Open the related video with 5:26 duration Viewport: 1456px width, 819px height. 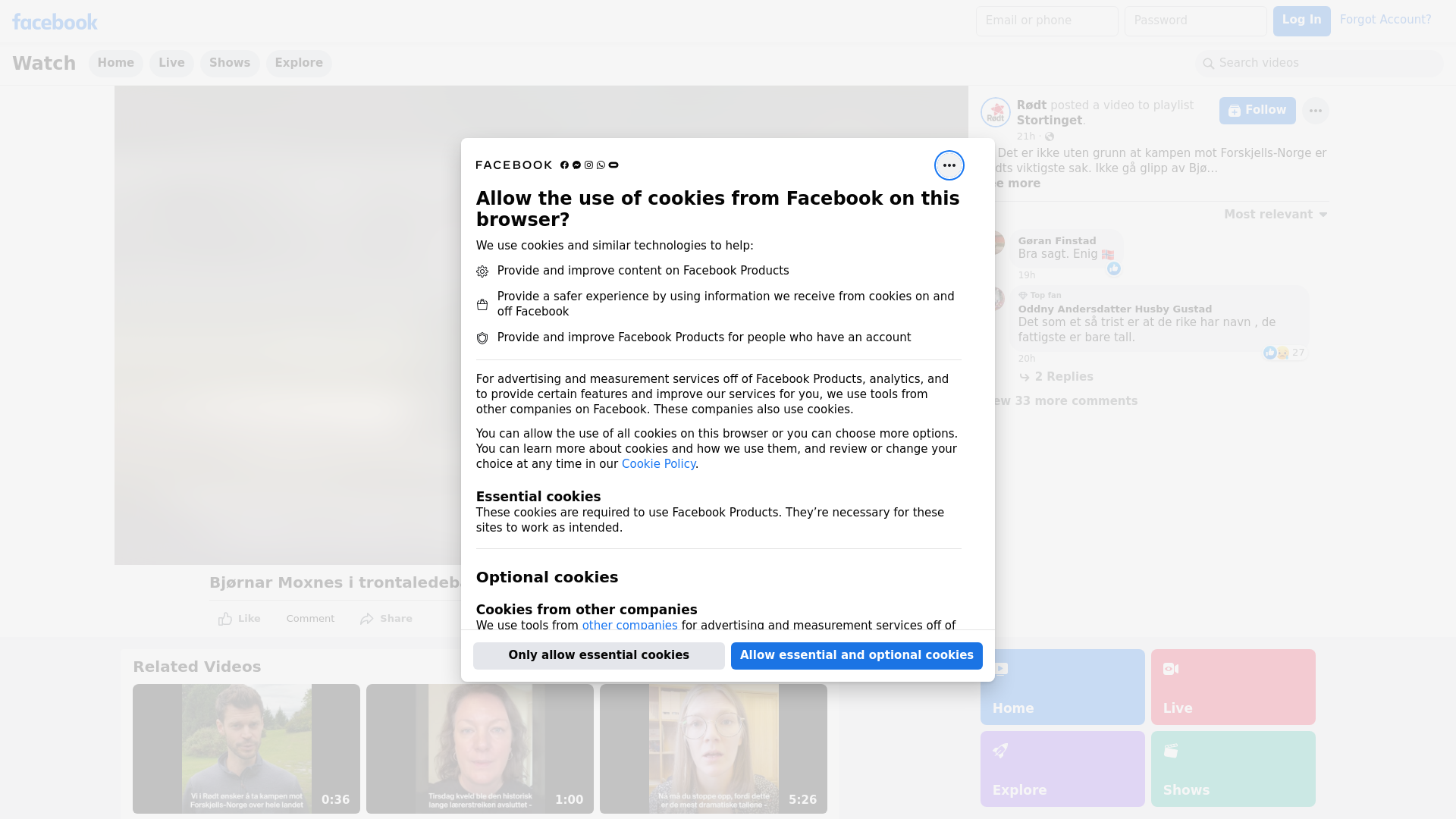[714, 749]
